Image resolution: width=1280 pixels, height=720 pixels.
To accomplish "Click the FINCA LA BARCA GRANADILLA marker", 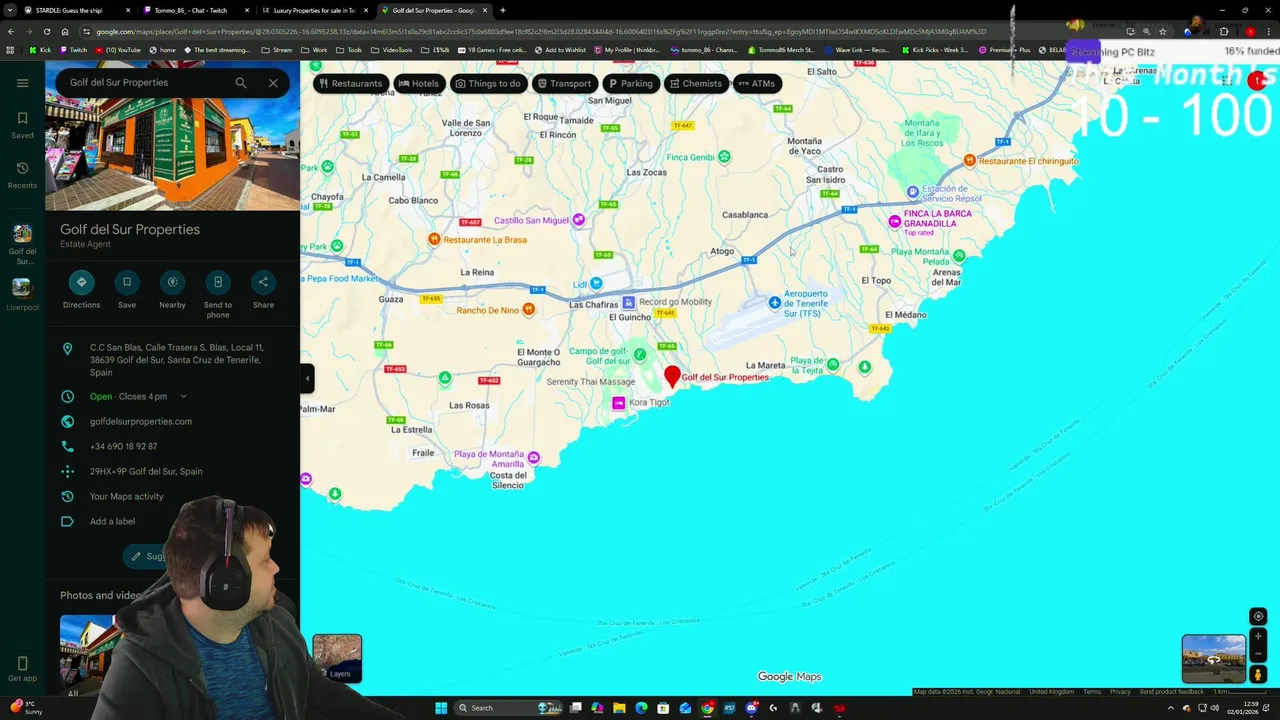I will (895, 220).
